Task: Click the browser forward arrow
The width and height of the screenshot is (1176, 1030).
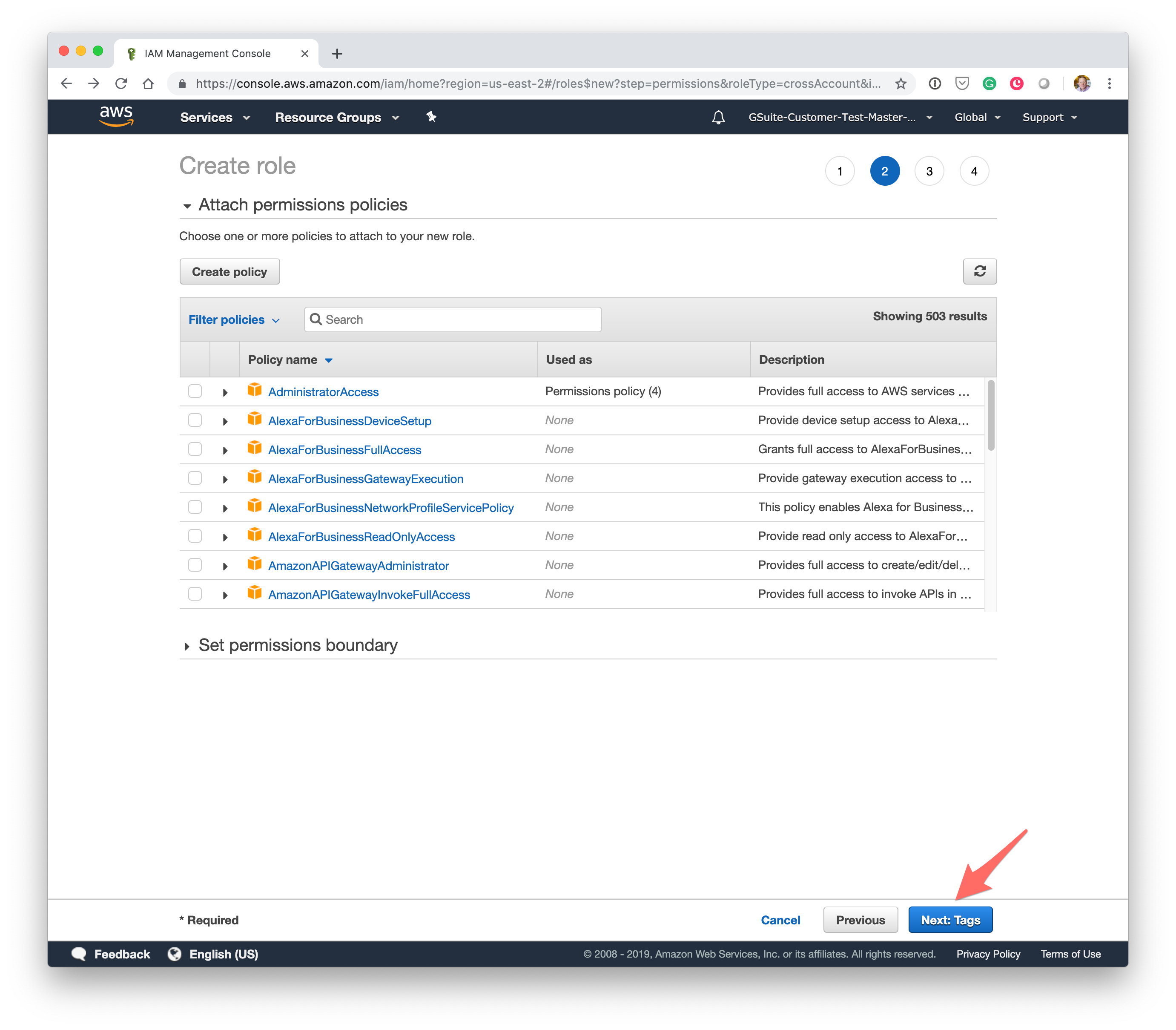Action: 94,84
